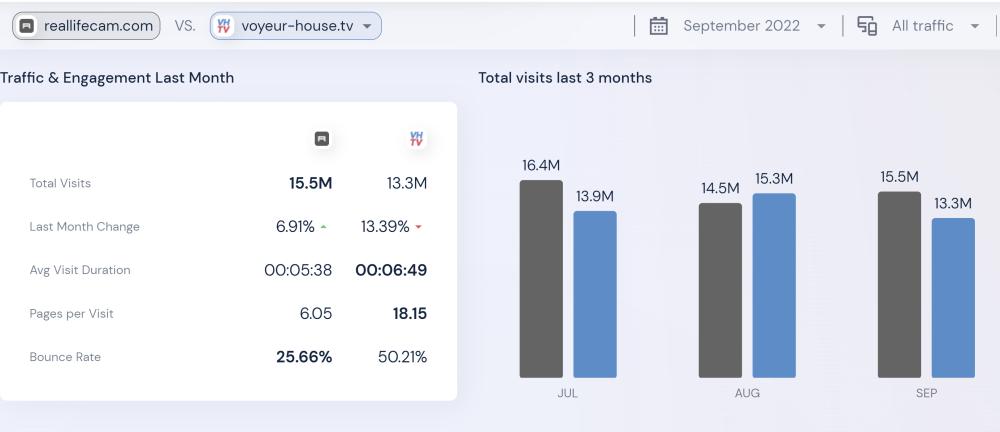The height and width of the screenshot is (432, 1000).
Task: Click the reallifecam.com favicon in the top chip
Action: pyautogui.click(x=27, y=26)
